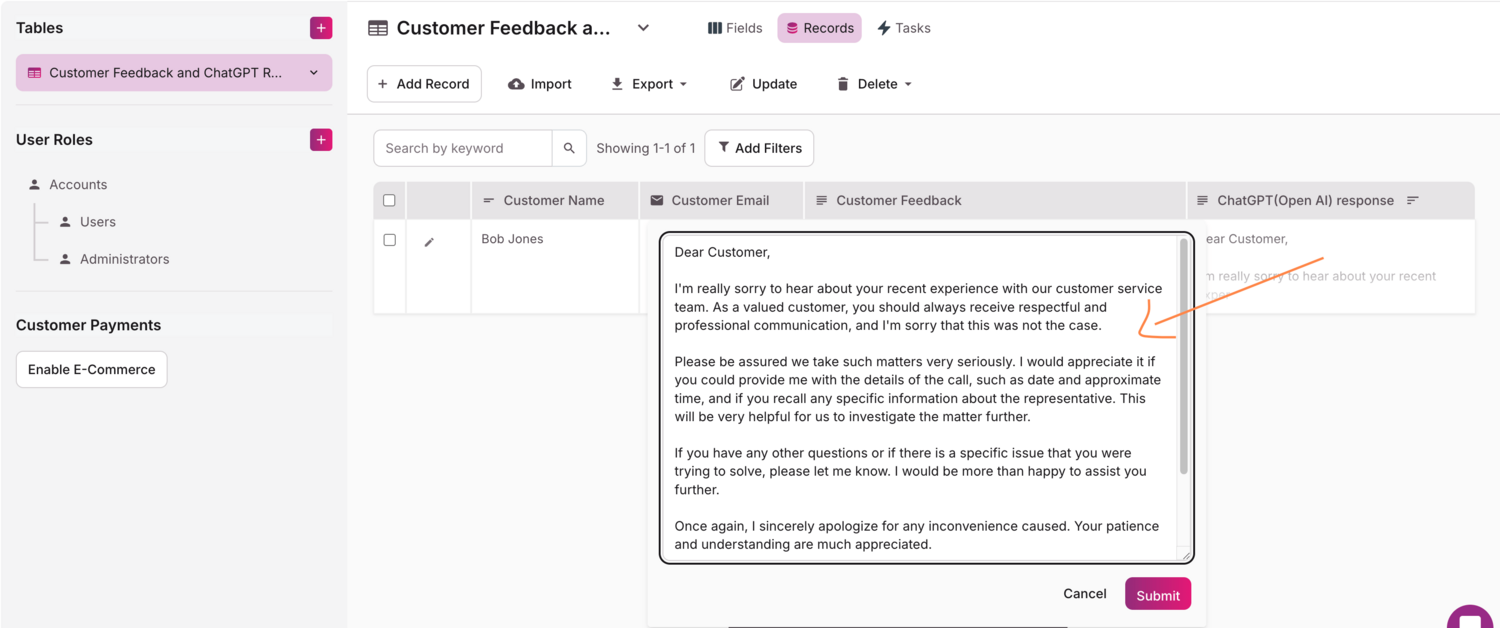Viewport: 1500px width, 628px height.
Task: Click the magnifier search icon
Action: click(x=568, y=148)
